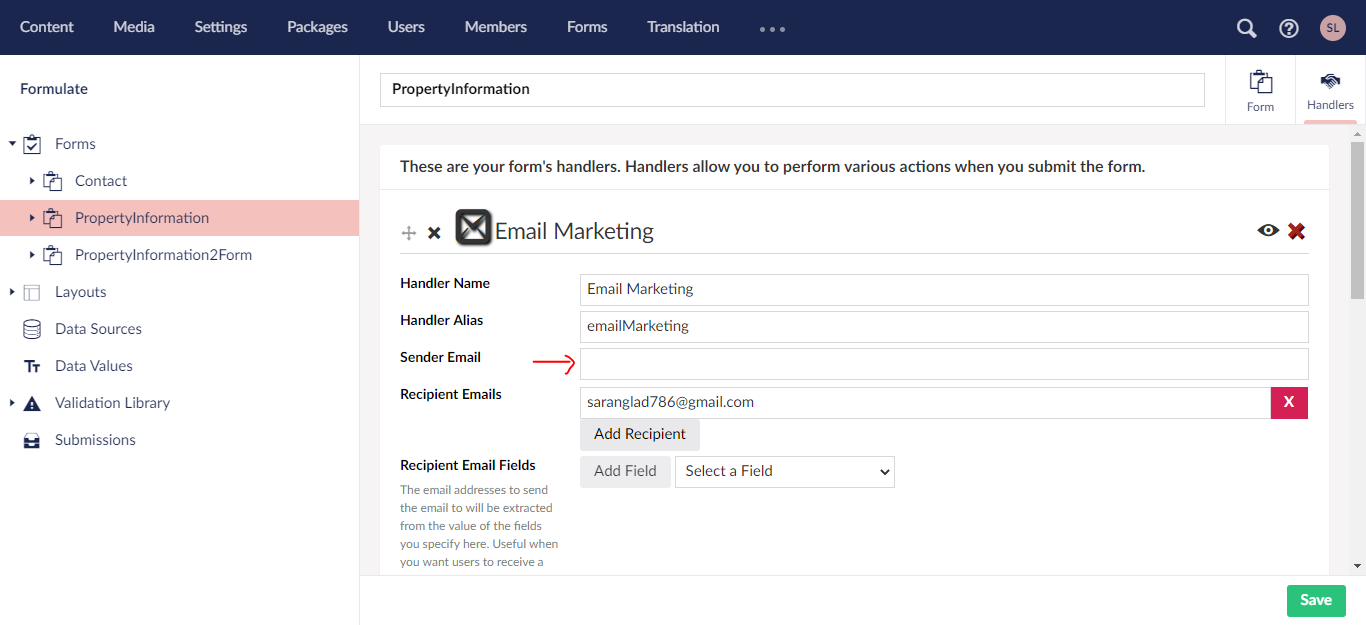Click the handler move crosshair icon

pos(408,233)
